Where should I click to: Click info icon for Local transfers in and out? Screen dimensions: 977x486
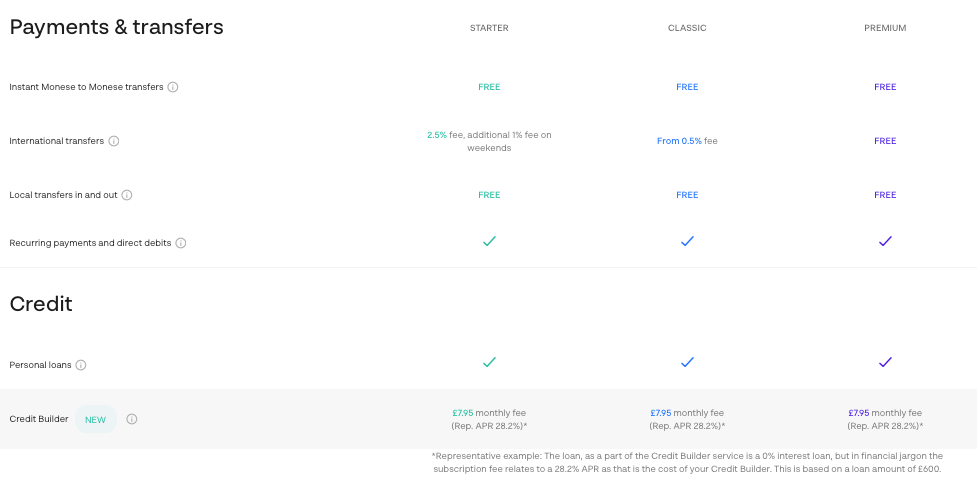pos(126,195)
